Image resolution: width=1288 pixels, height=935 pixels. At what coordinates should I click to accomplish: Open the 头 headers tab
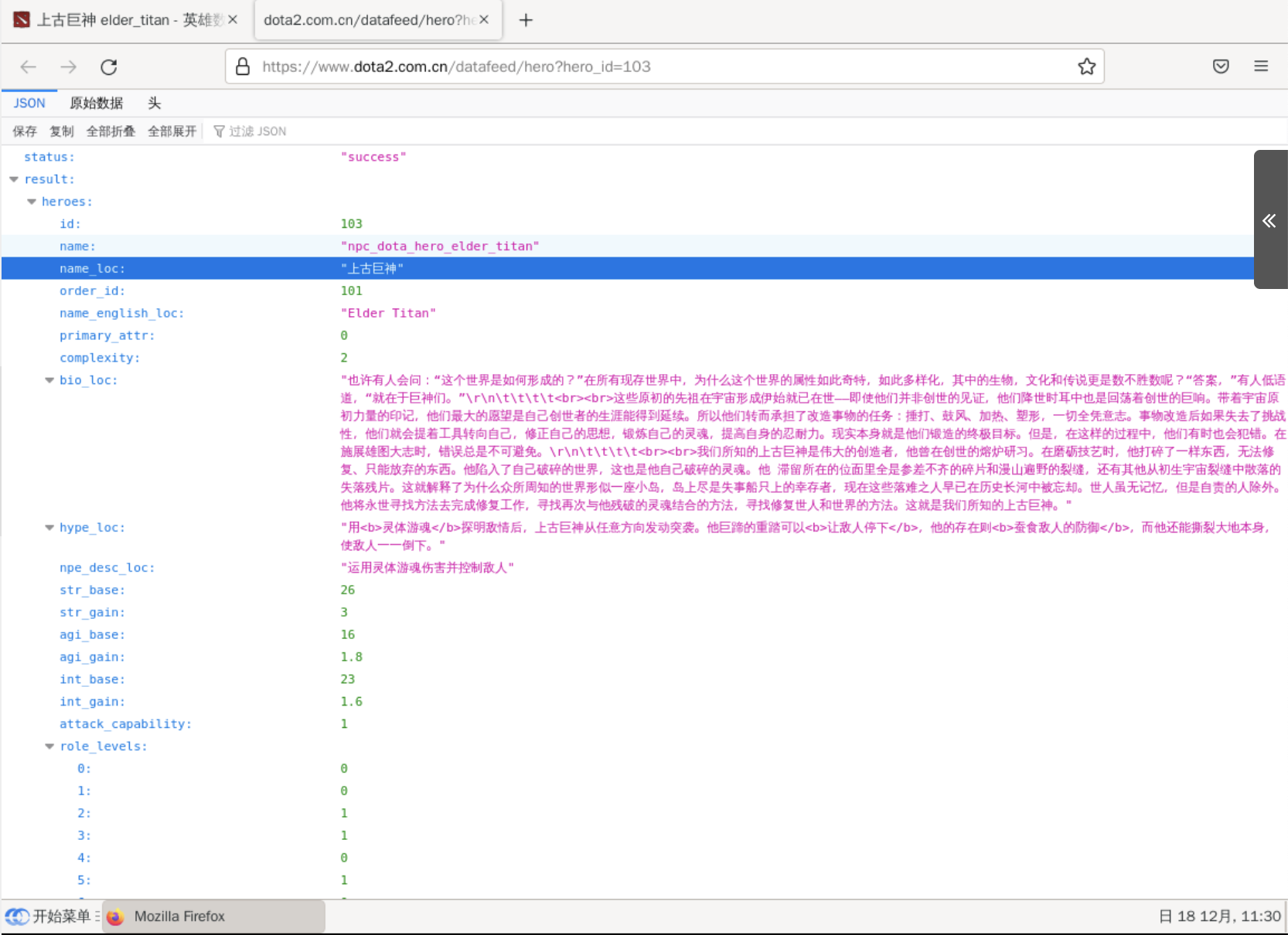coord(155,104)
